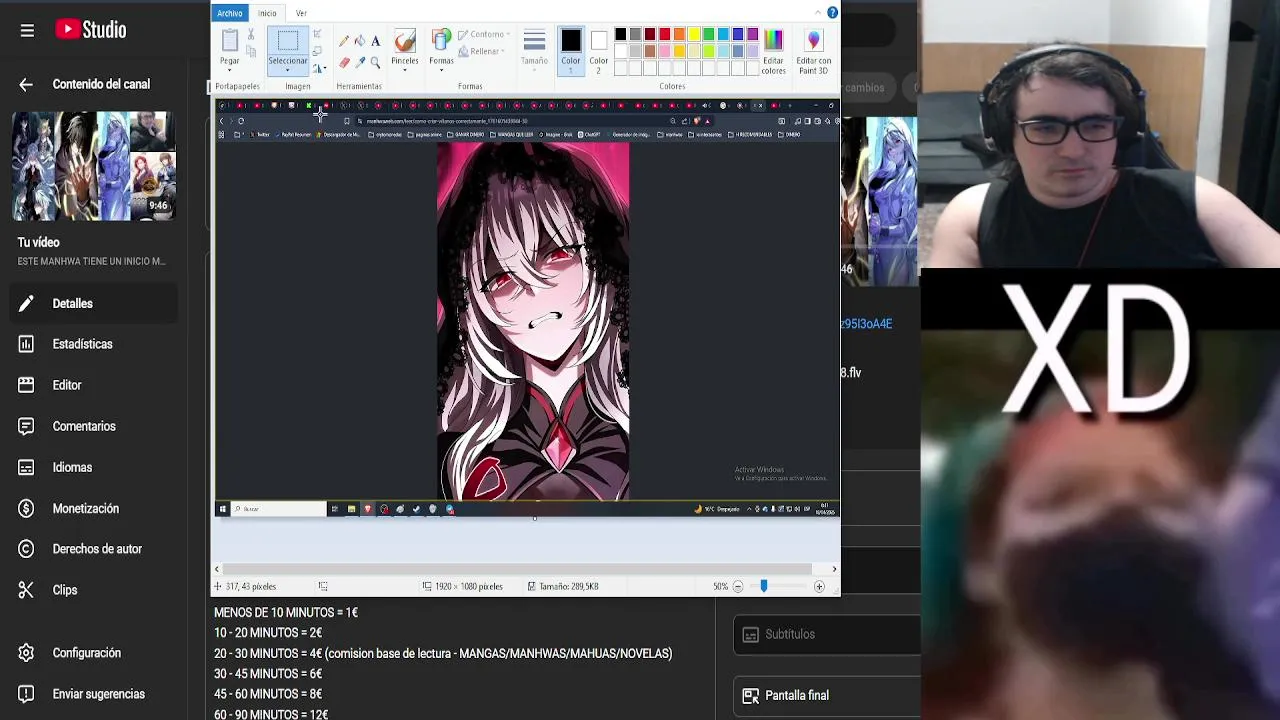
Task: Click the Cut scissors icon
Action: click(x=251, y=35)
